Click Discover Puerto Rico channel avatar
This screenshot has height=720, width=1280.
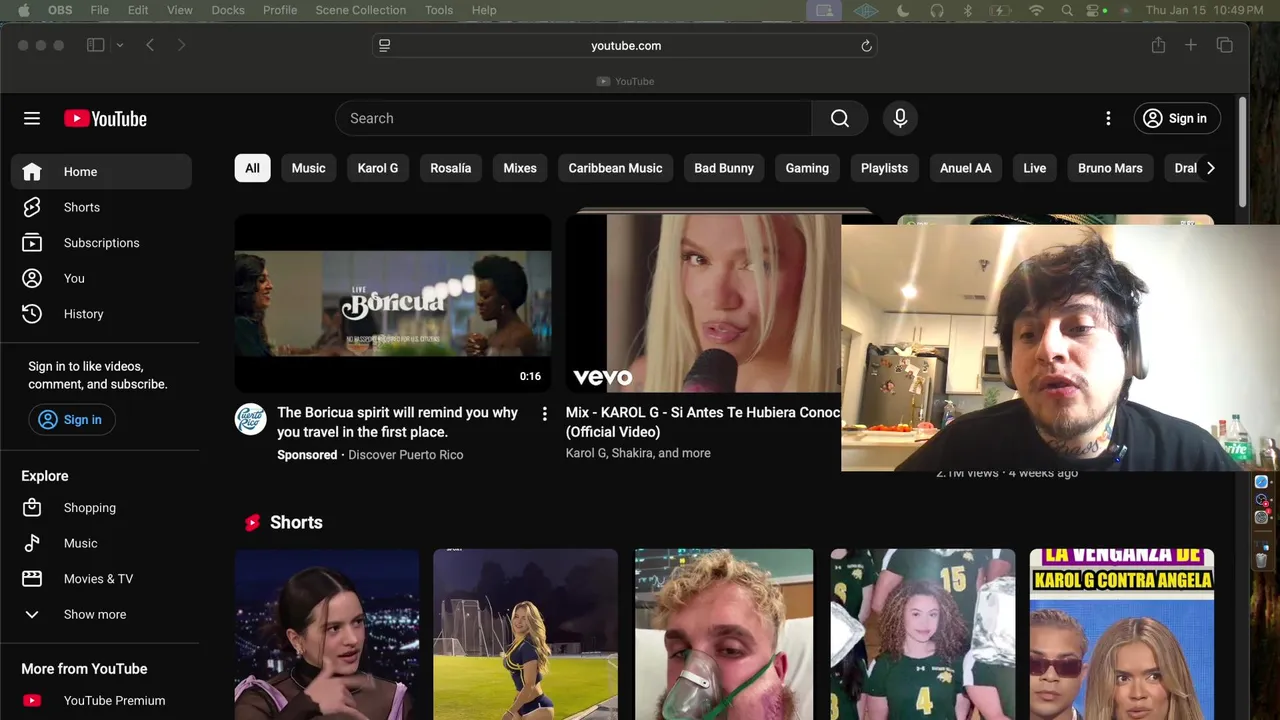tap(250, 418)
